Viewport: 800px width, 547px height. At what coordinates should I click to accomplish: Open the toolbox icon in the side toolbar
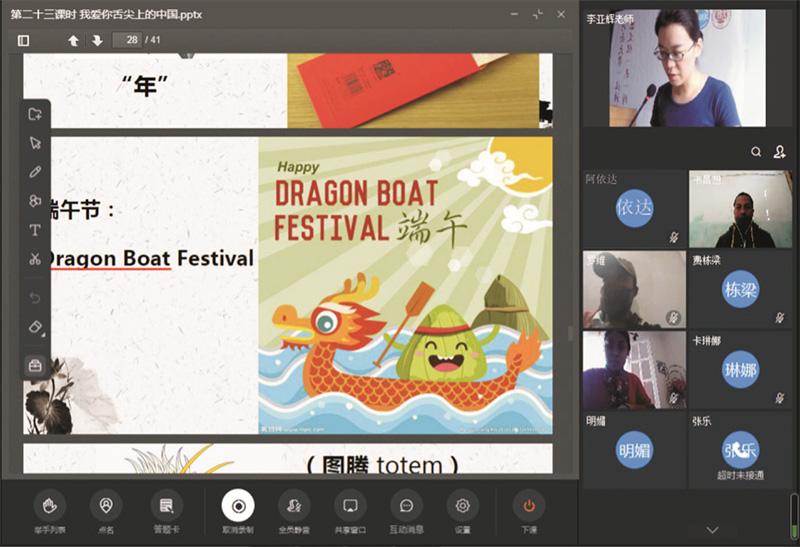tap(35, 365)
